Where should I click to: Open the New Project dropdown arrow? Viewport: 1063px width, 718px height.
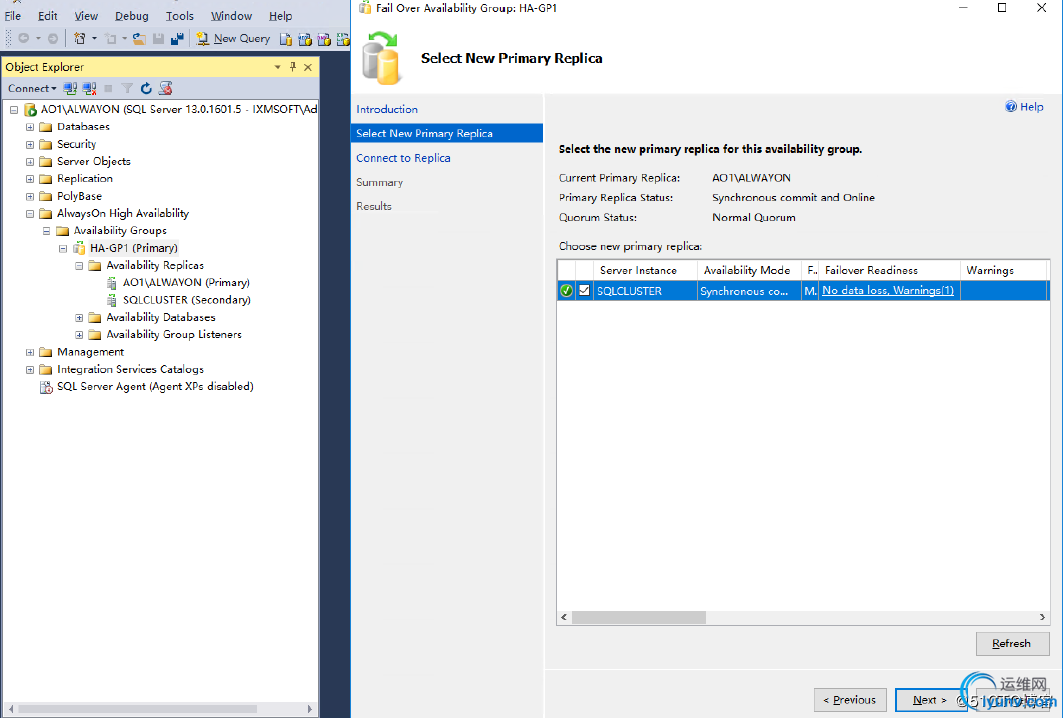pyautogui.click(x=94, y=39)
